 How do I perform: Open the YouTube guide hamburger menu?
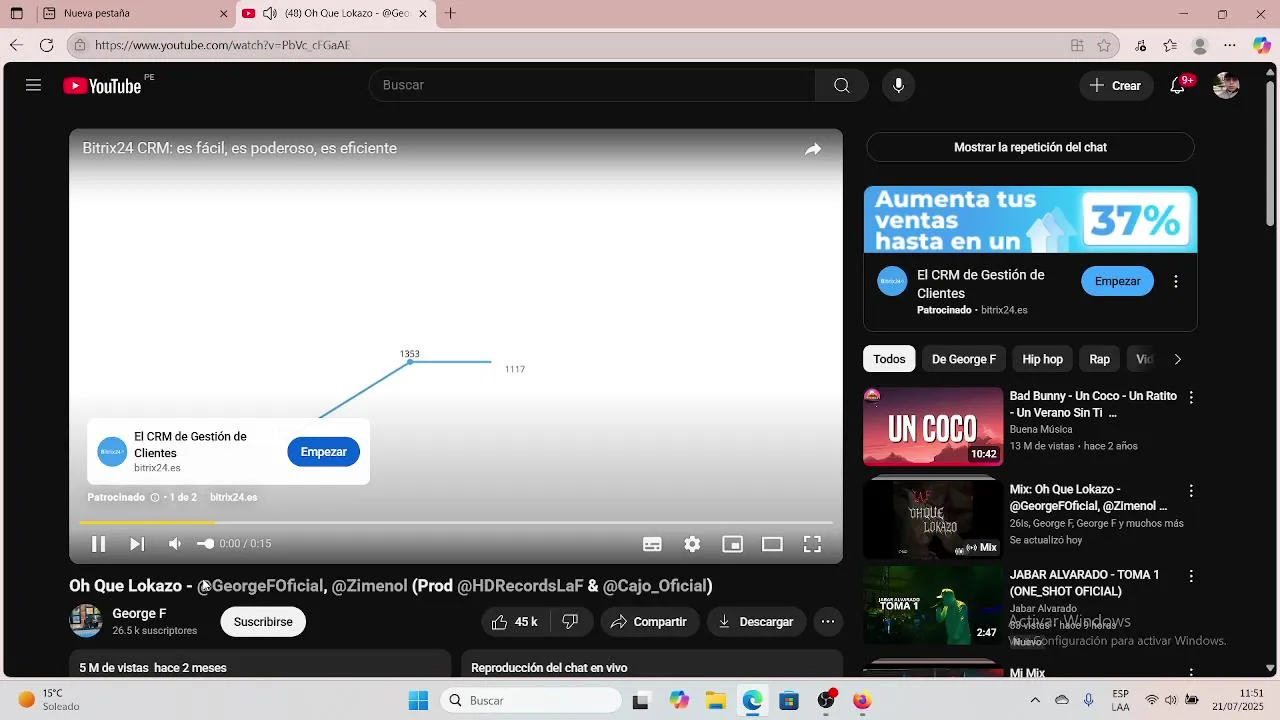pyautogui.click(x=33, y=85)
